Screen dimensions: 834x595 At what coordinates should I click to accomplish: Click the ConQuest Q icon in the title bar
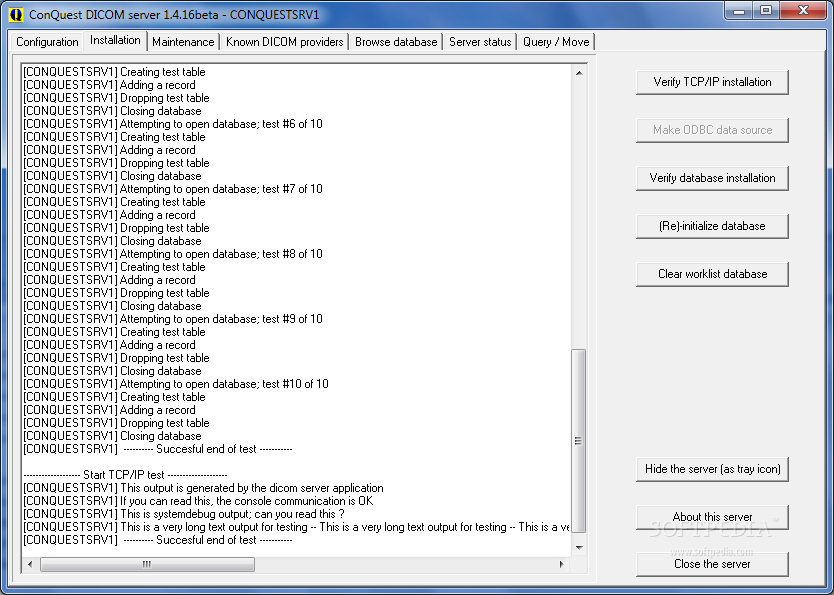coord(16,14)
